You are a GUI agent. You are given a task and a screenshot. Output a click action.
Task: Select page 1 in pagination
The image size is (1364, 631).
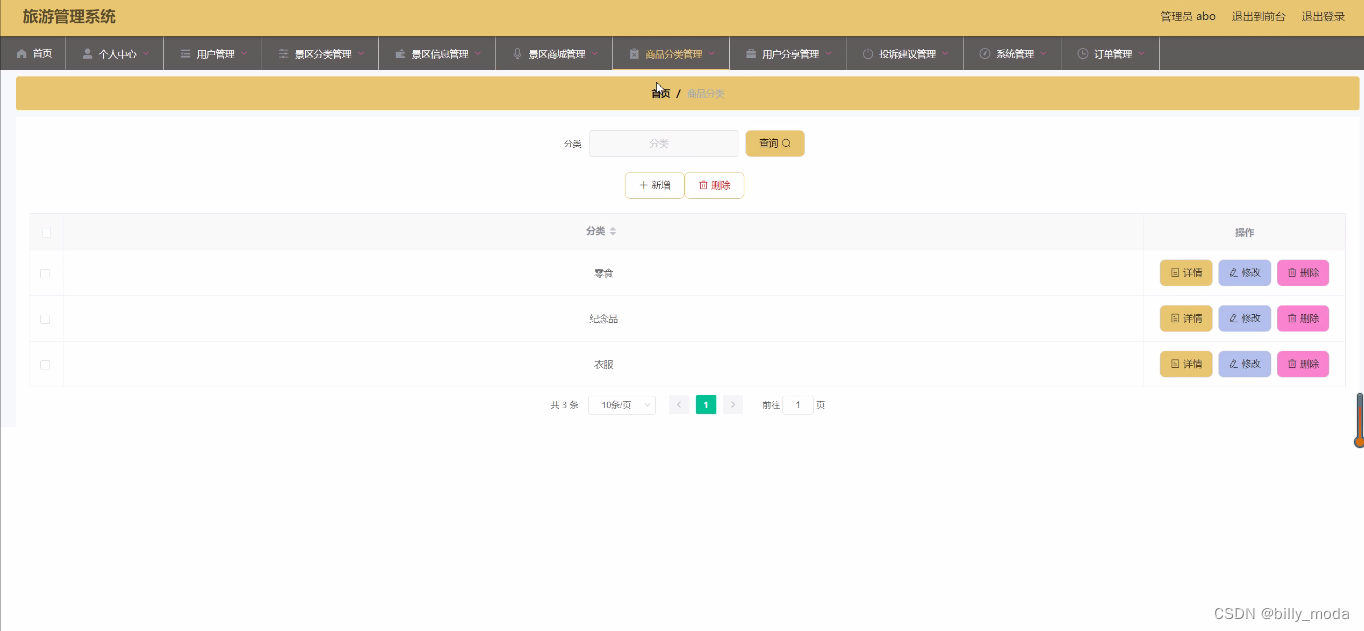pyautogui.click(x=706, y=405)
